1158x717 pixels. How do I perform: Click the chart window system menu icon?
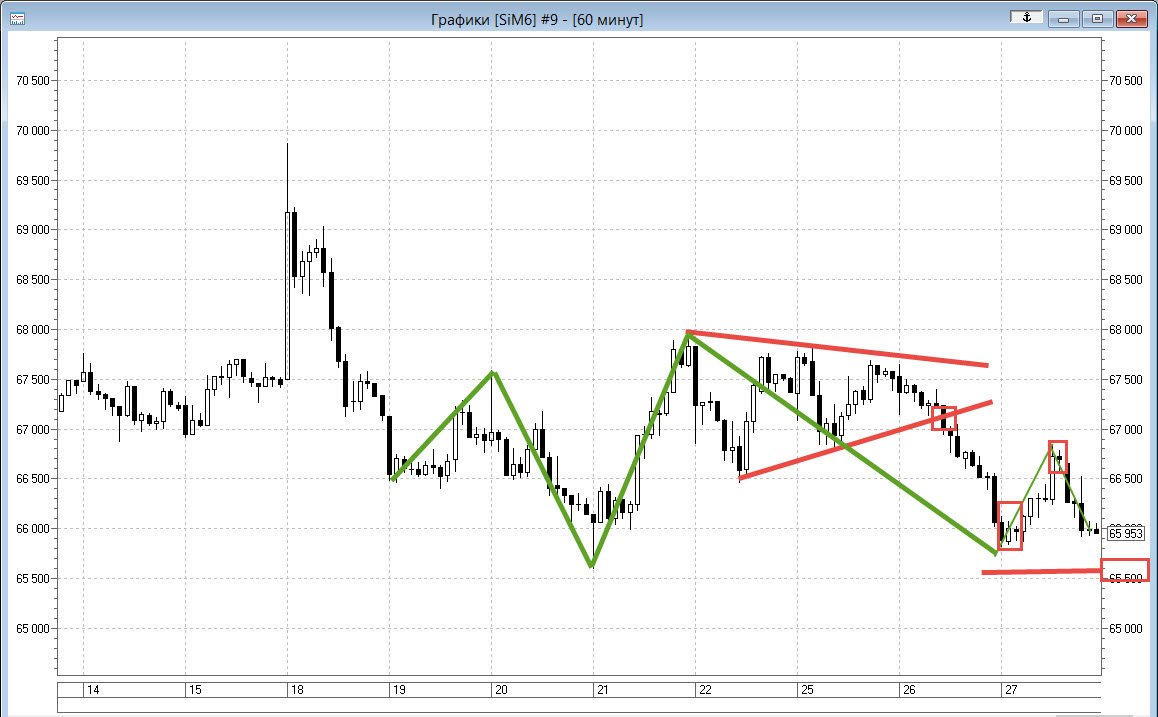17,19
